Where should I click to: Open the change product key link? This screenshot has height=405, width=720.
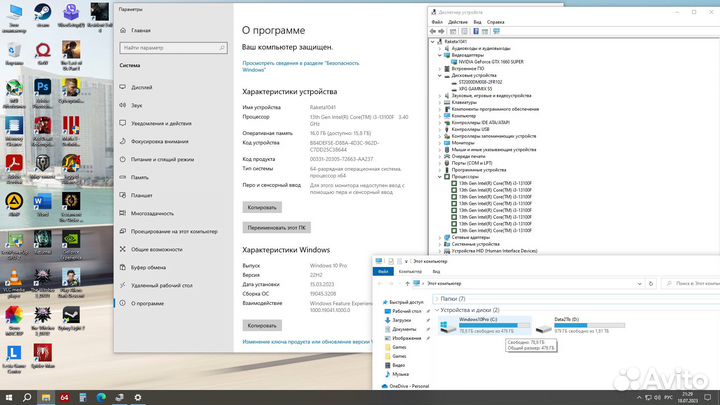307,342
